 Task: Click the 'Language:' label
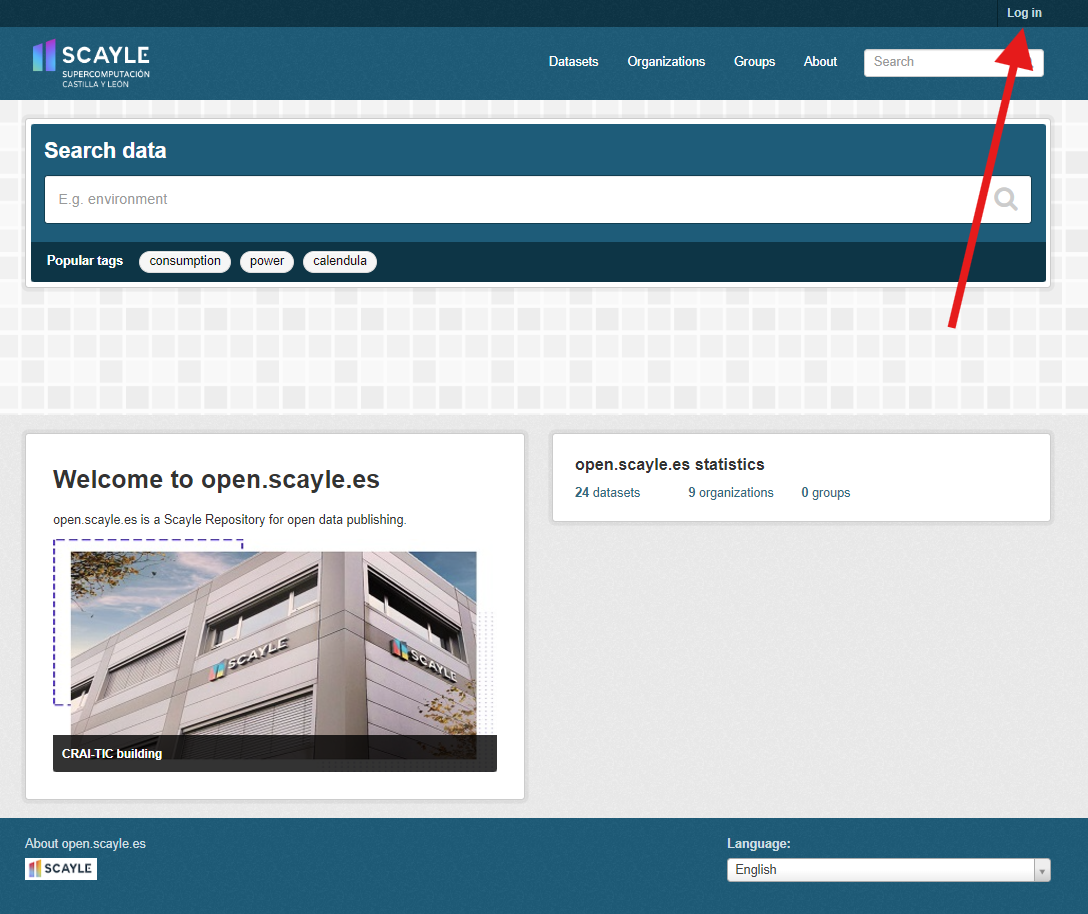pyautogui.click(x=759, y=844)
